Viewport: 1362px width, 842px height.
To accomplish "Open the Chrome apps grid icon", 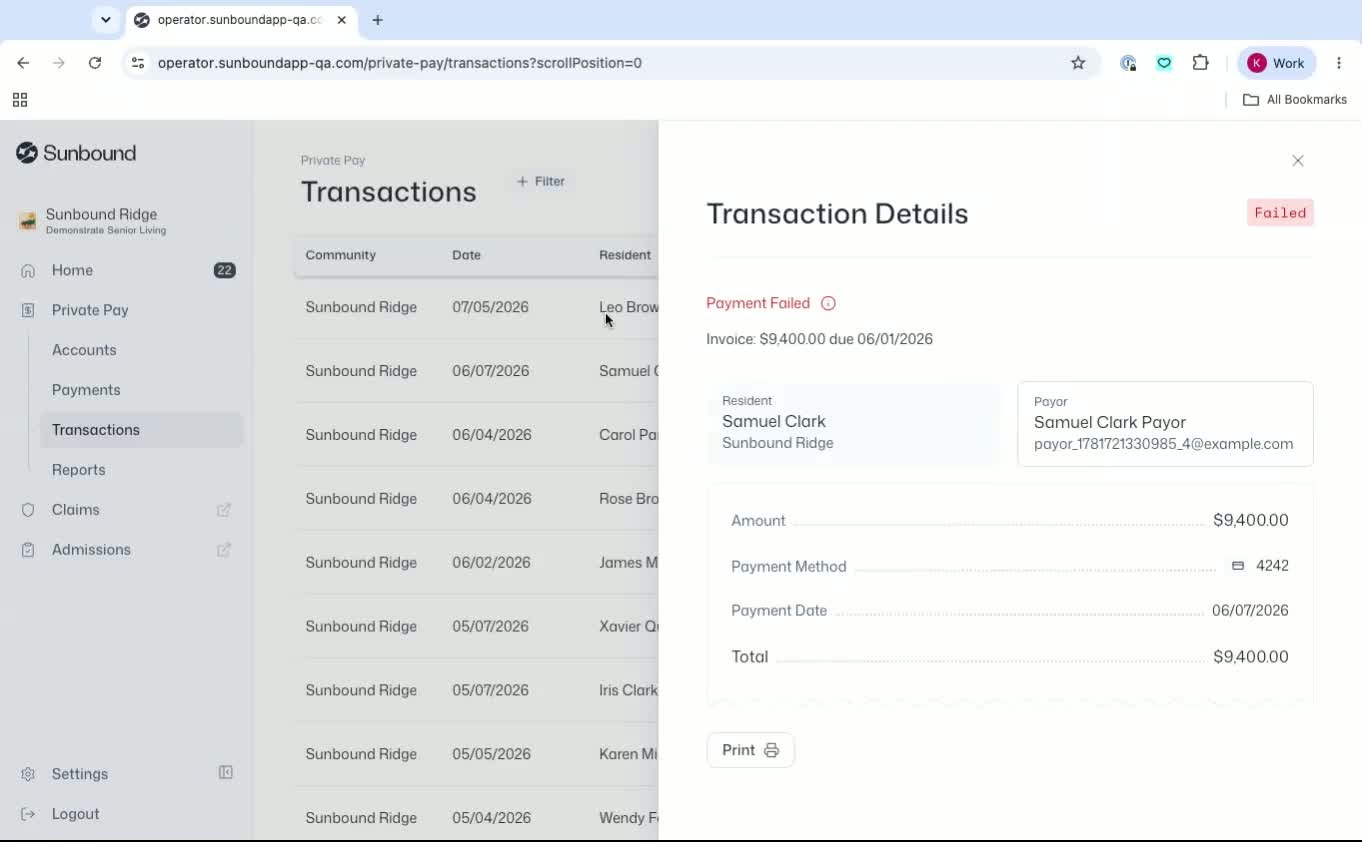I will coord(20,100).
